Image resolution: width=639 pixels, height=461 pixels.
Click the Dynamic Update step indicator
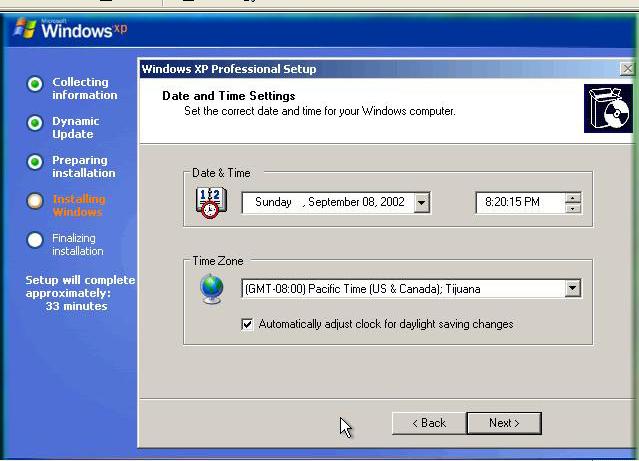(35, 123)
